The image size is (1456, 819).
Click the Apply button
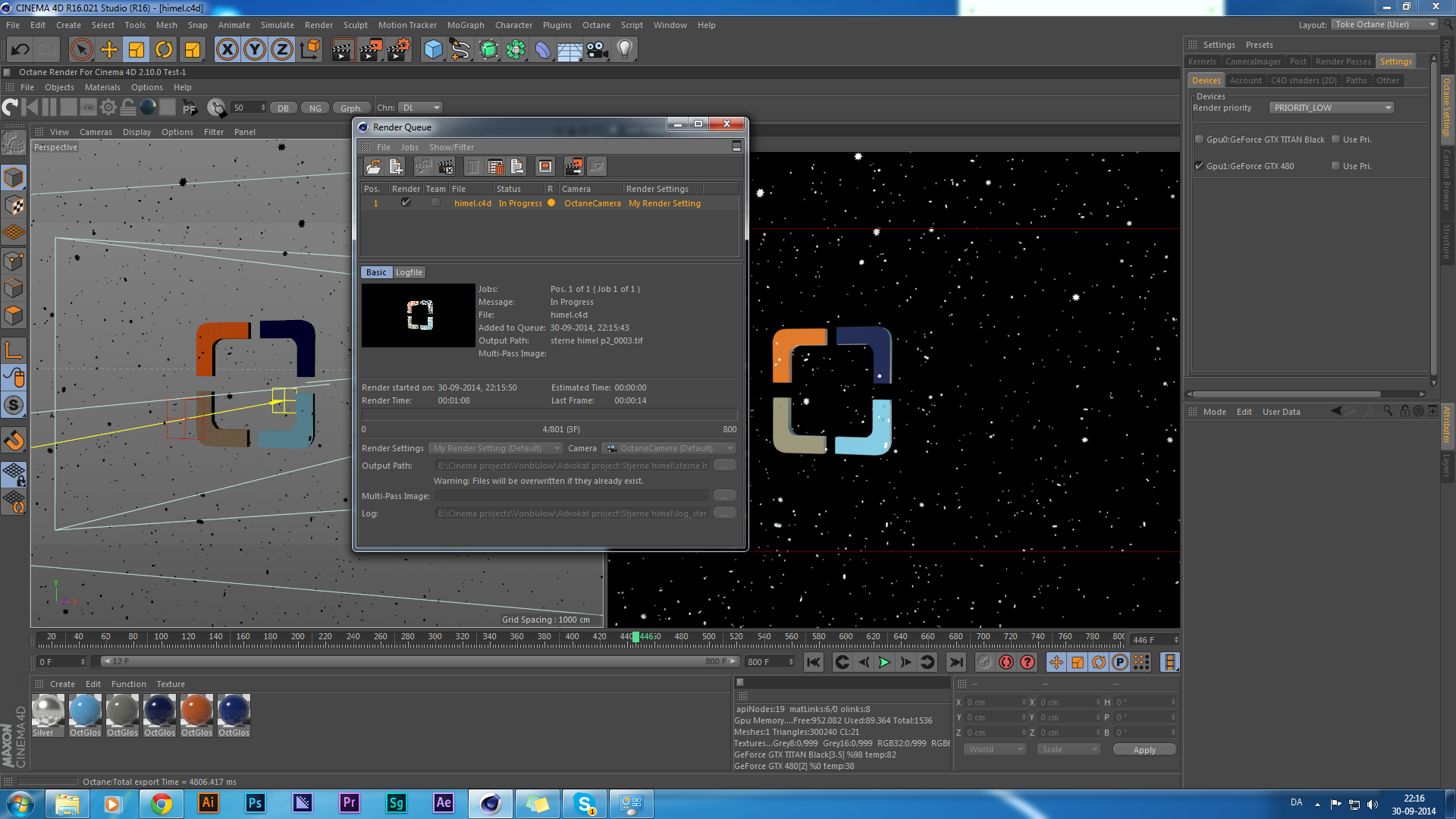(x=1144, y=750)
